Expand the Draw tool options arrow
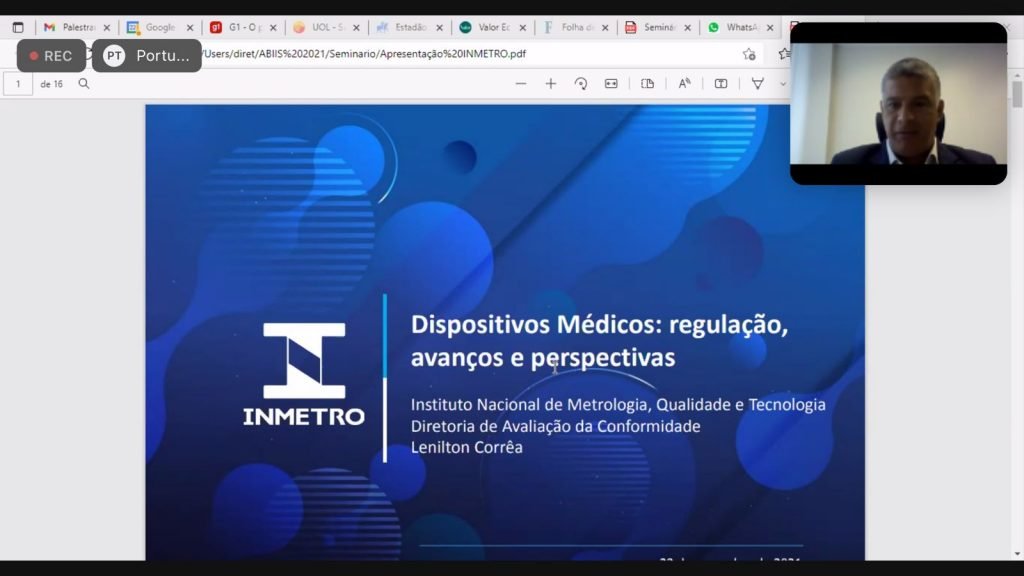Viewport: 1024px width, 576px height. (782, 84)
